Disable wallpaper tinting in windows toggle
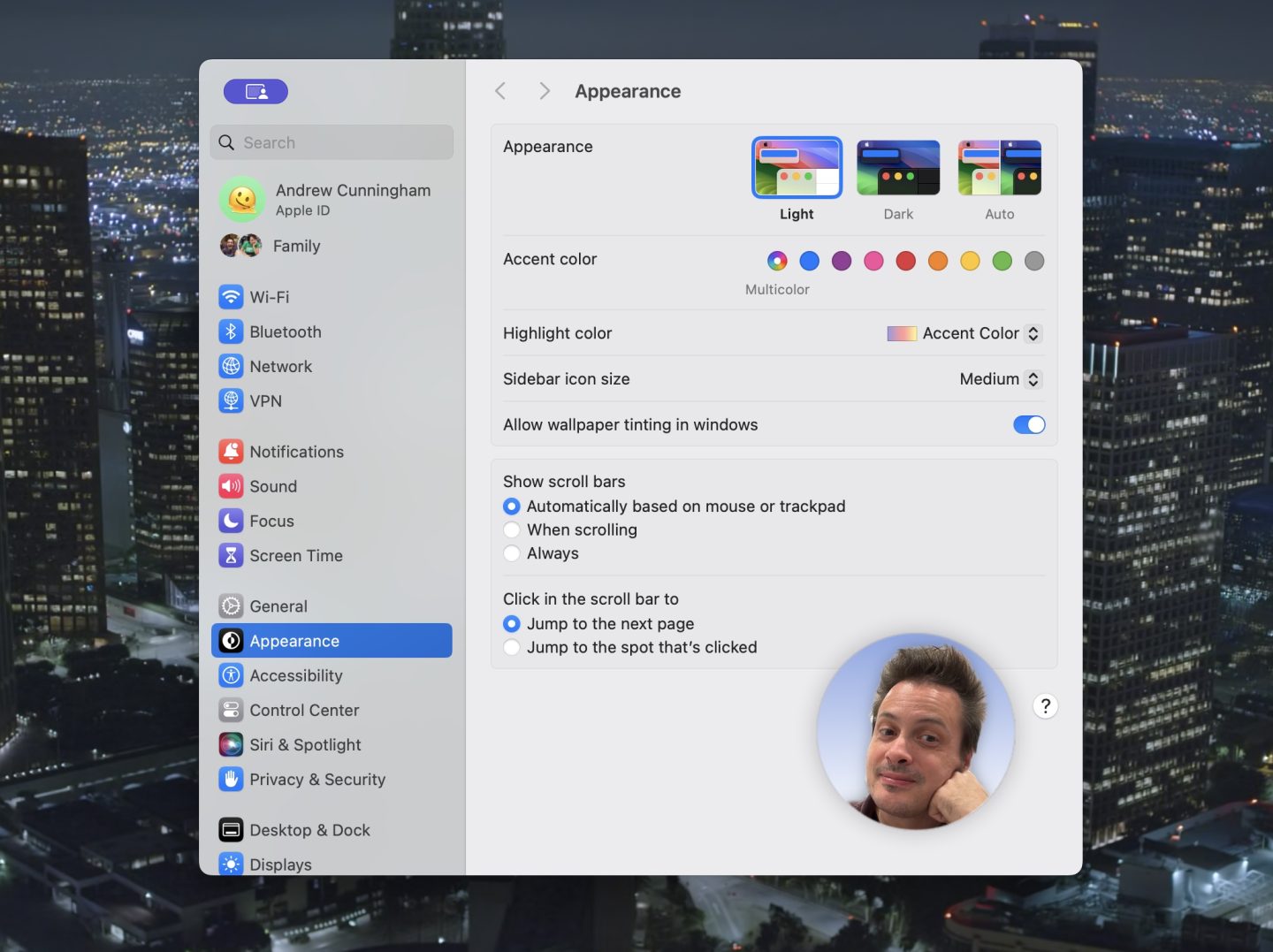 pyautogui.click(x=1028, y=425)
